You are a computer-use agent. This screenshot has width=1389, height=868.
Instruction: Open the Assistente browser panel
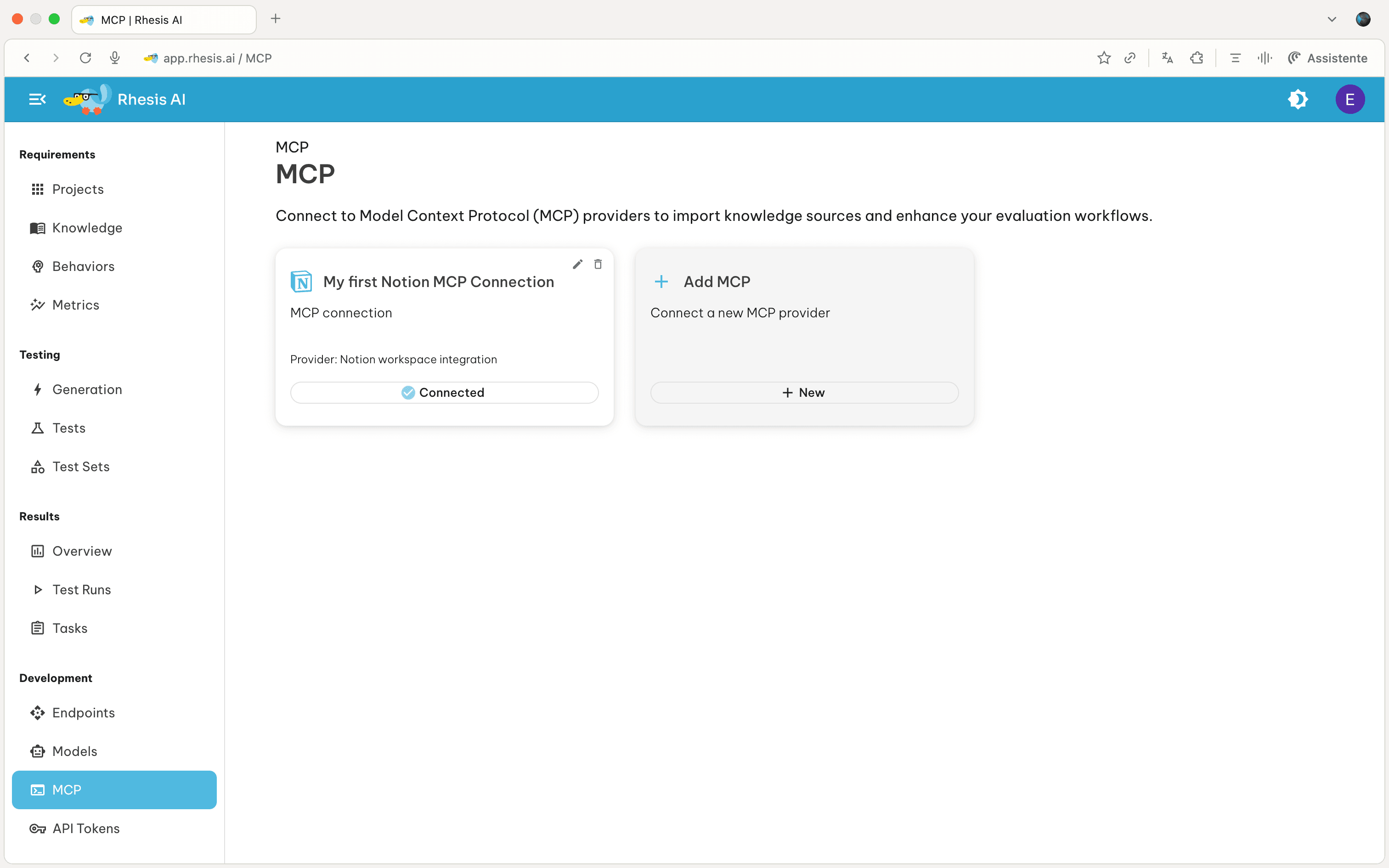1328,58
